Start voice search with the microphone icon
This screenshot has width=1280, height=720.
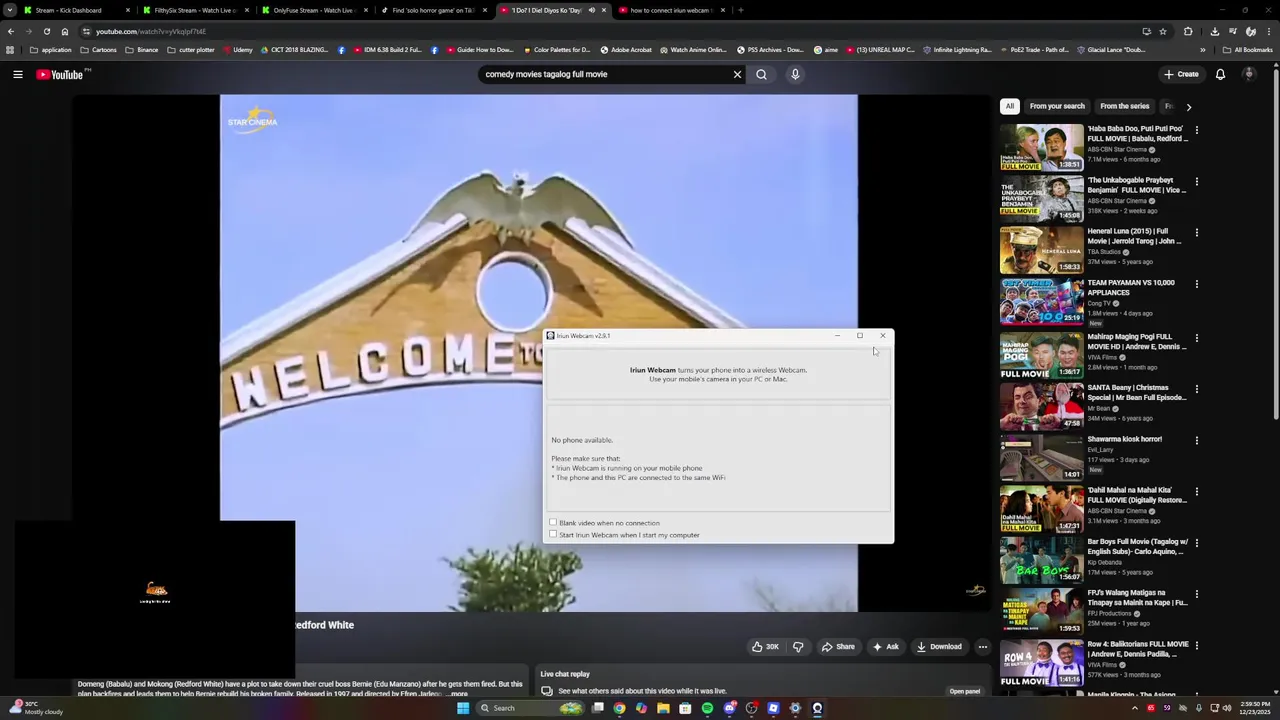pyautogui.click(x=795, y=74)
